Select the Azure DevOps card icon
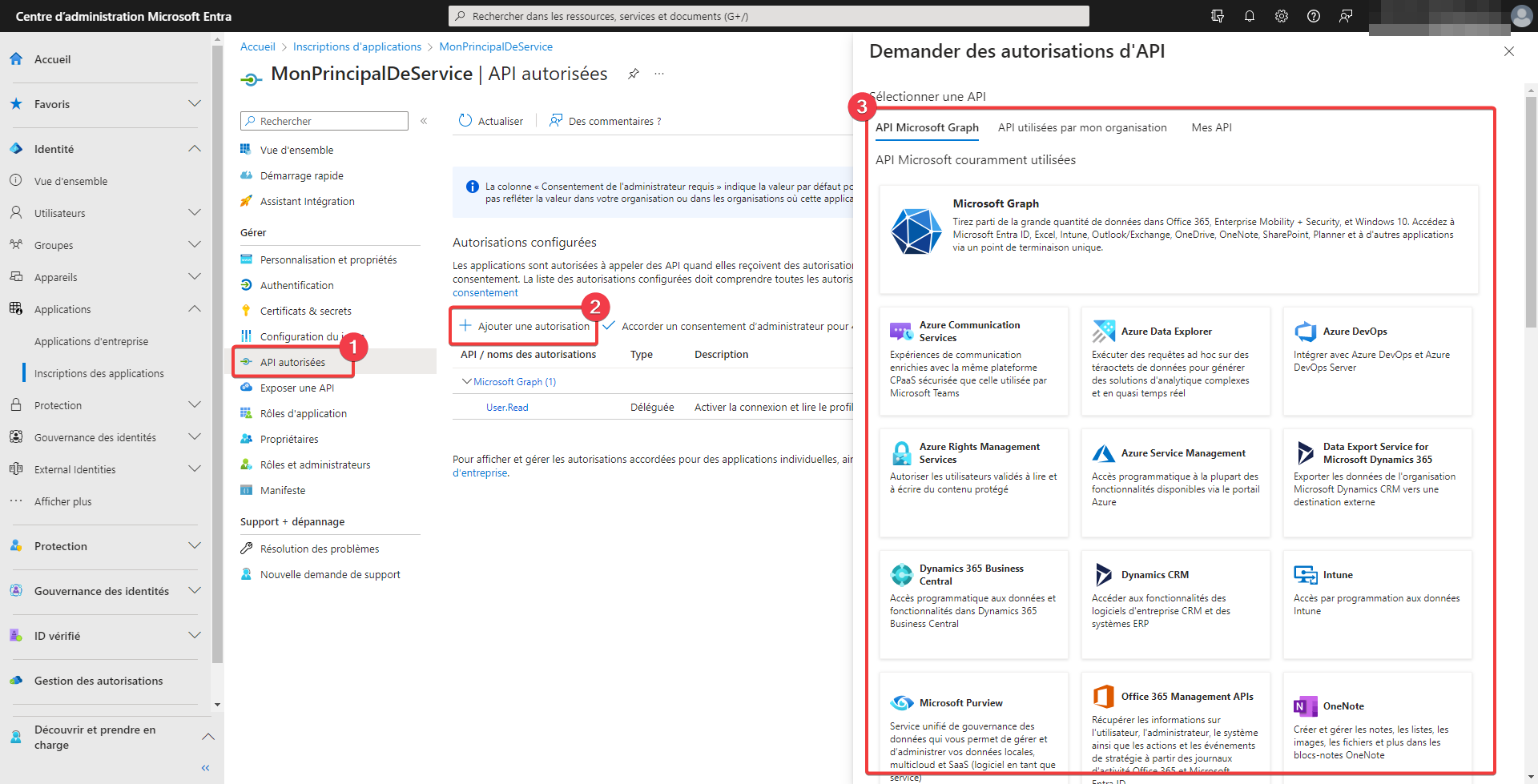The image size is (1538, 784). click(1306, 331)
